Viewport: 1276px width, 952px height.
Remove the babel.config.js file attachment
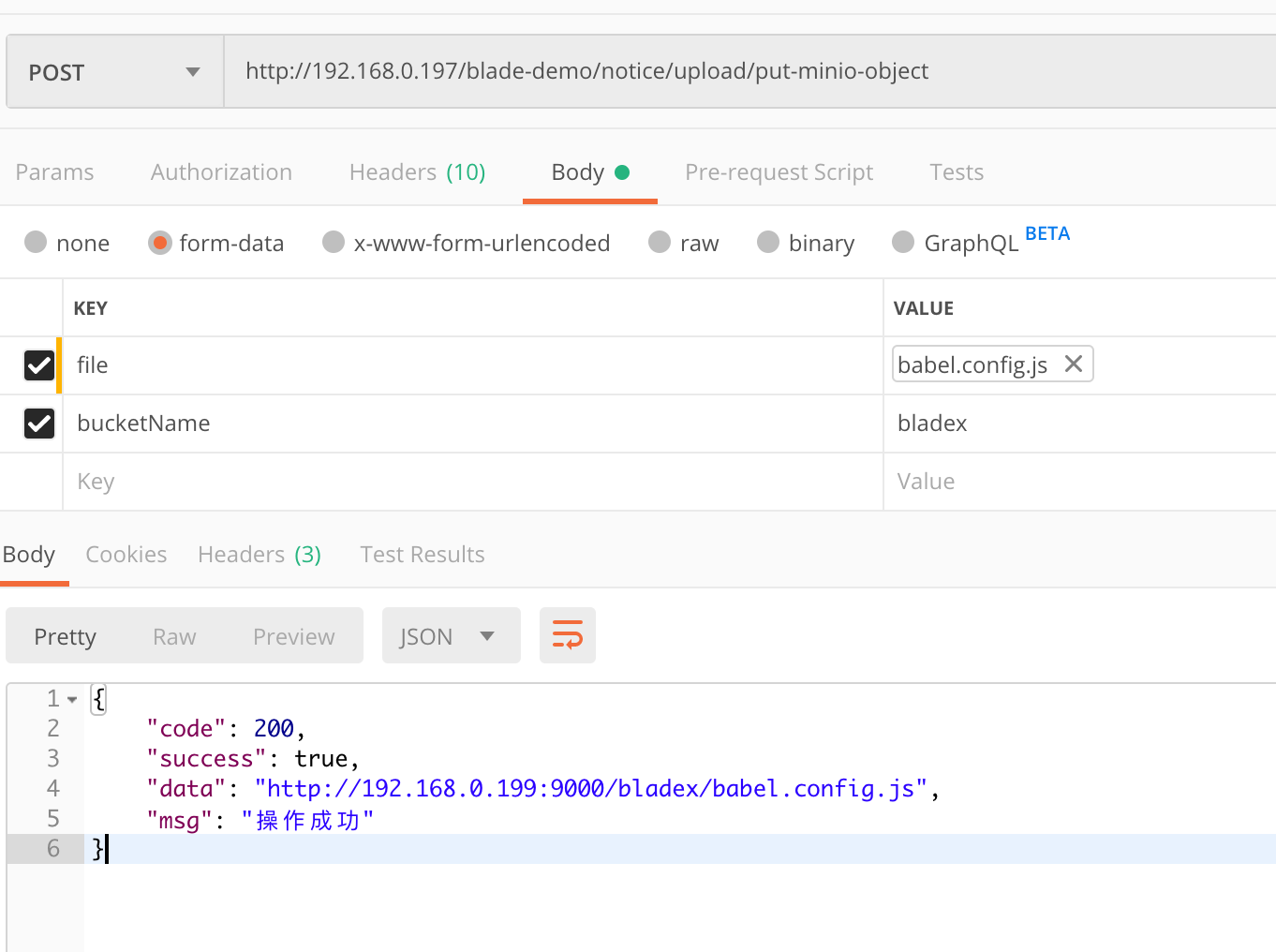pos(1074,364)
